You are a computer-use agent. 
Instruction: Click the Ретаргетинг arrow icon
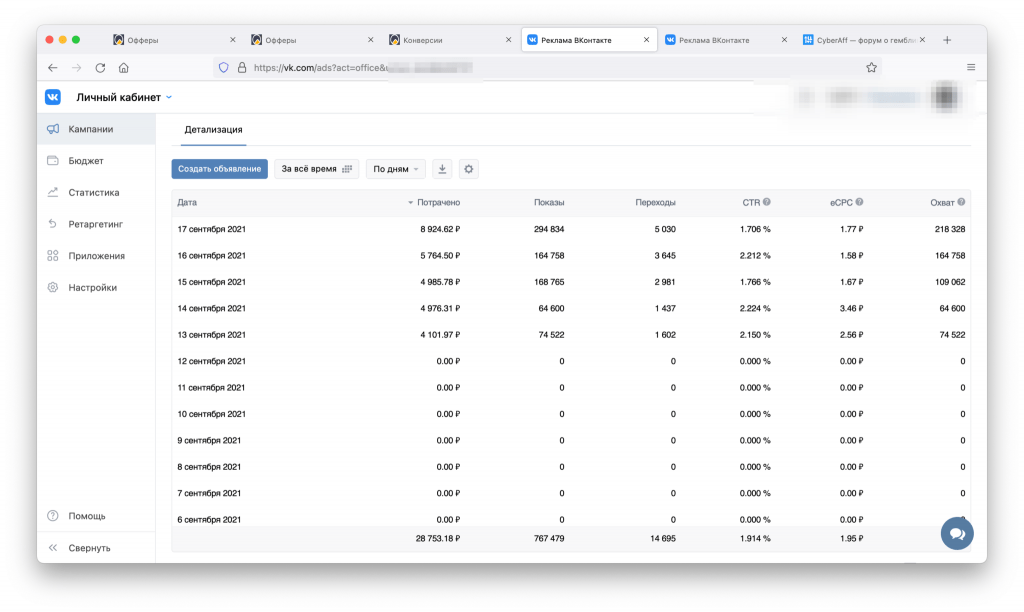53,224
